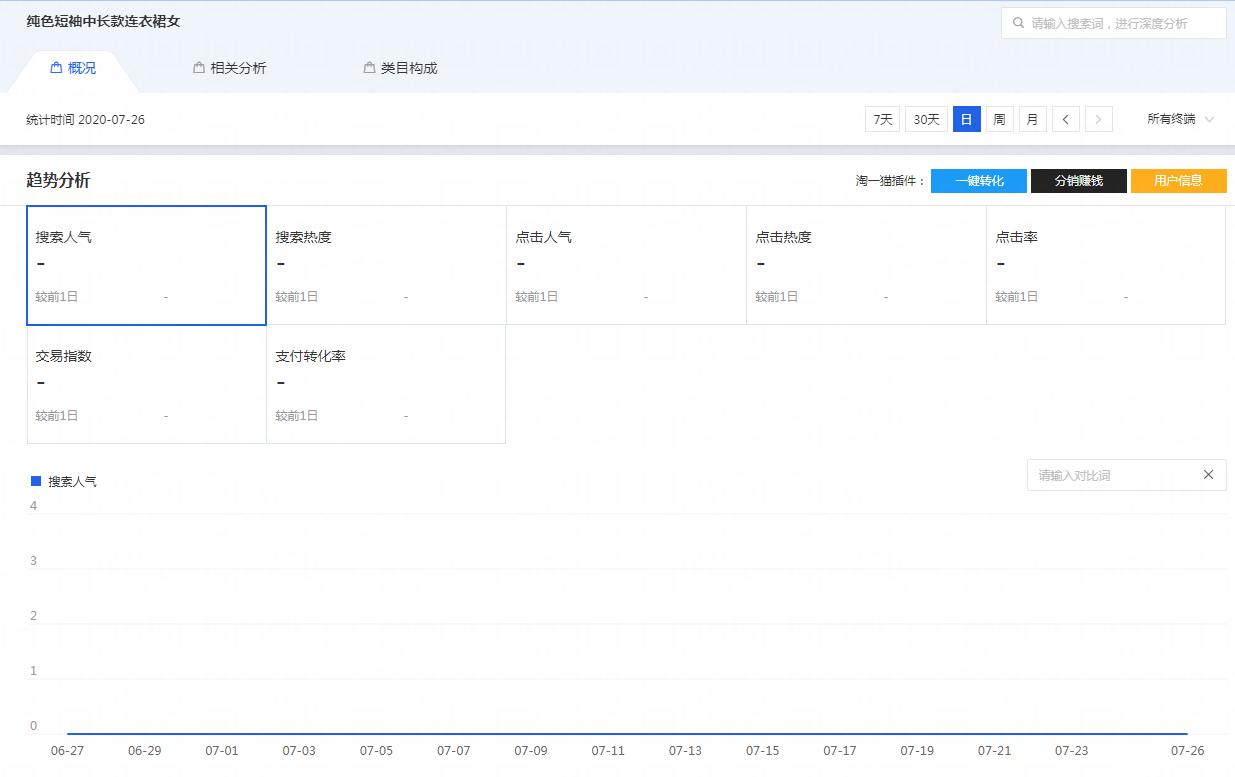
Task: Clear the comparison word box via the X icon
Action: (1208, 475)
